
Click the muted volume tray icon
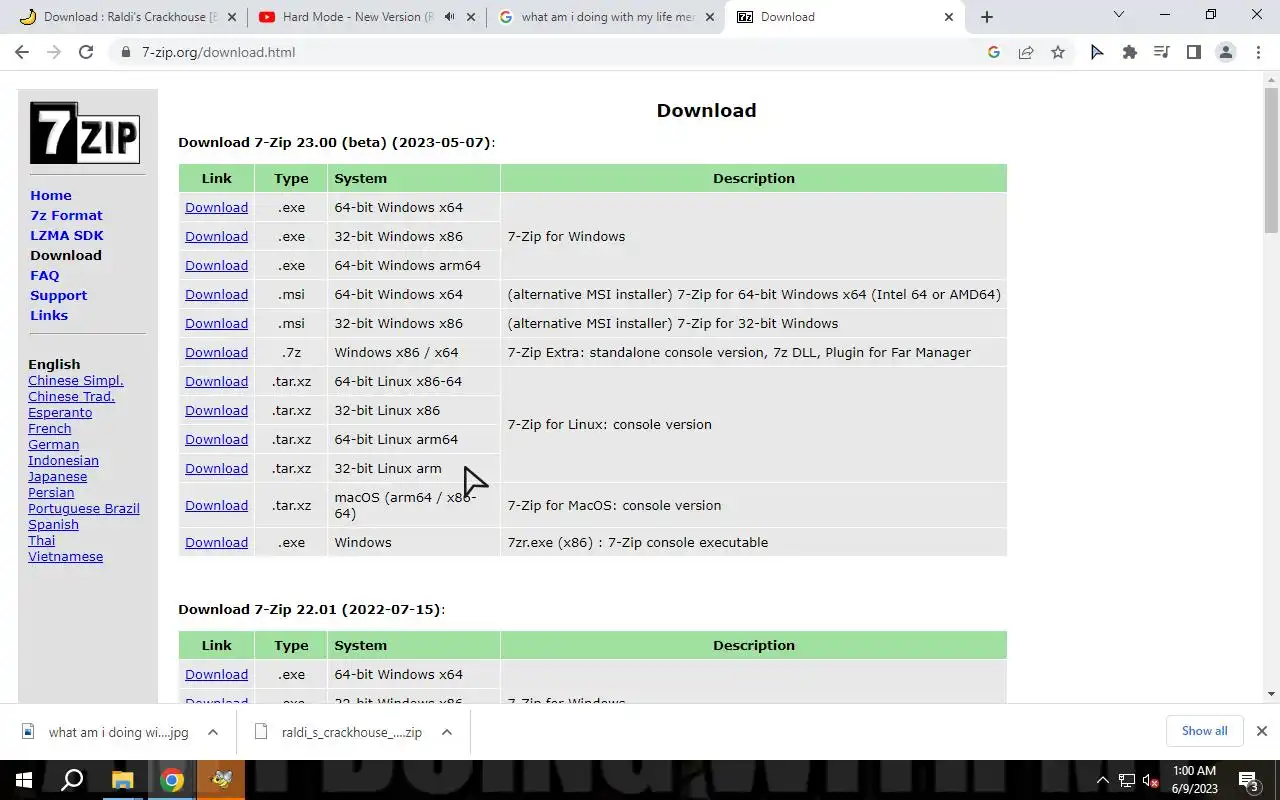click(x=1151, y=781)
